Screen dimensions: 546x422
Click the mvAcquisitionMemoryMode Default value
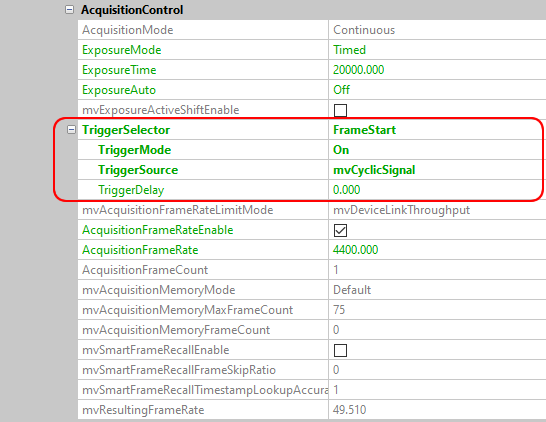352,290
